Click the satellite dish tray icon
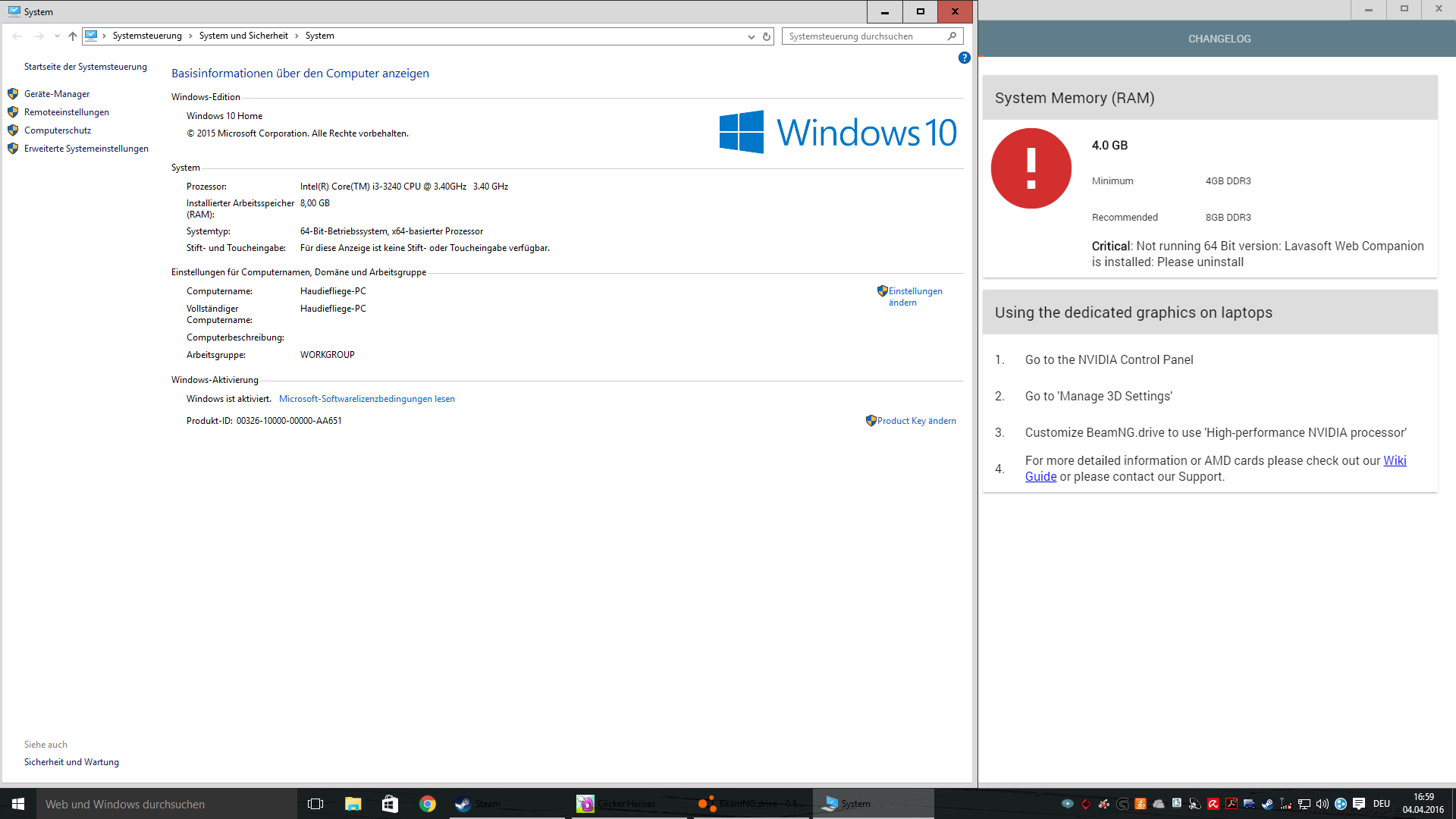The width and height of the screenshot is (1456, 819). (x=1195, y=804)
